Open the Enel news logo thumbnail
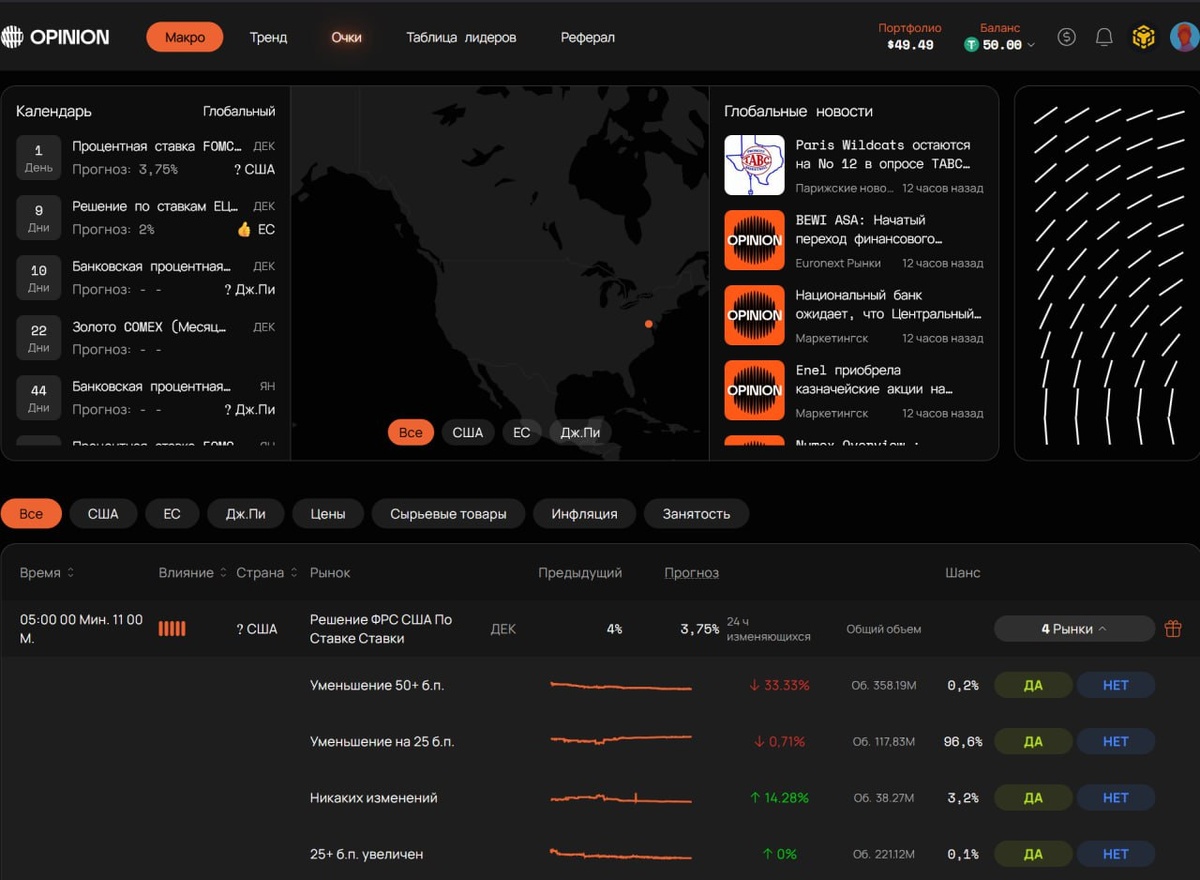 754,390
